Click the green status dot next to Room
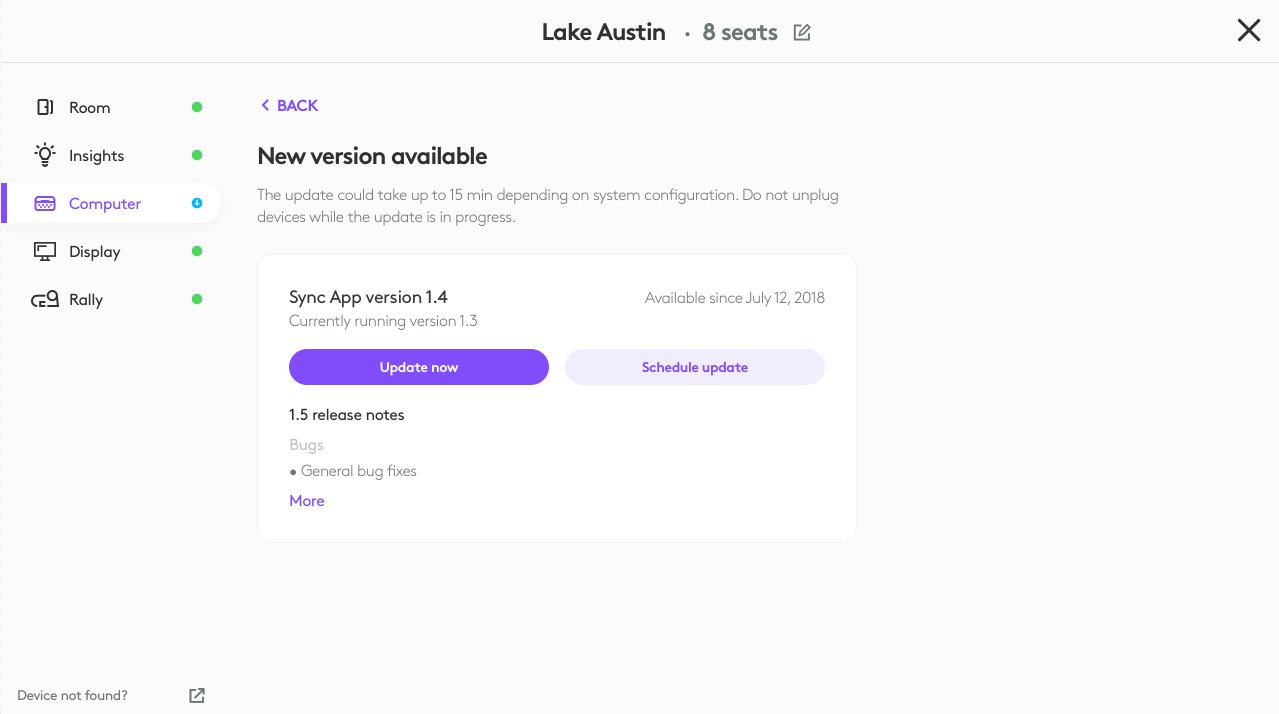The image size is (1279, 714). tap(197, 106)
